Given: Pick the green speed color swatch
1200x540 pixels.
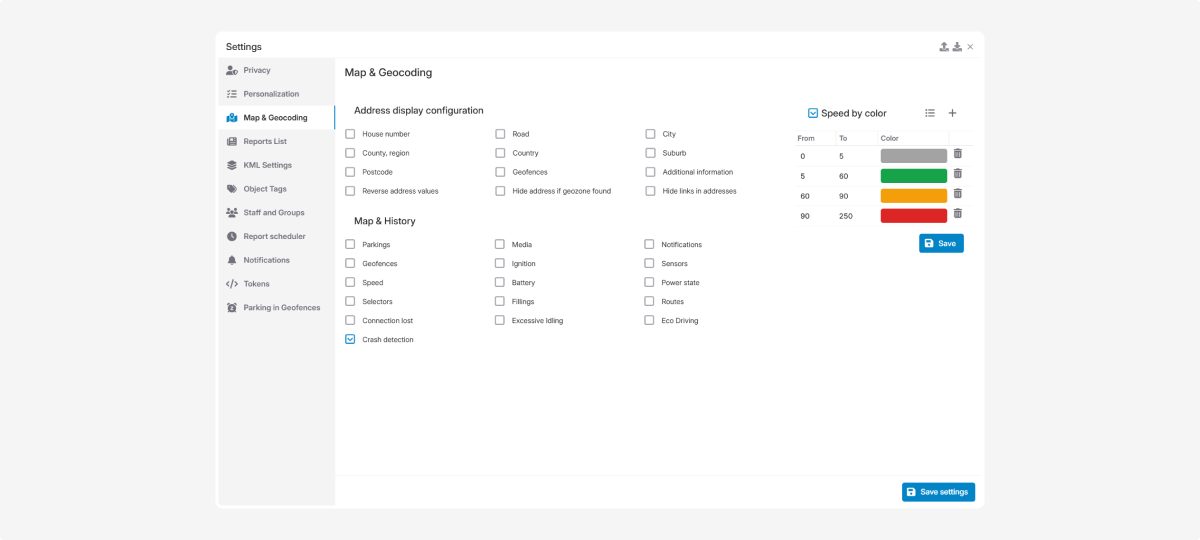Looking at the screenshot, I should point(913,176).
